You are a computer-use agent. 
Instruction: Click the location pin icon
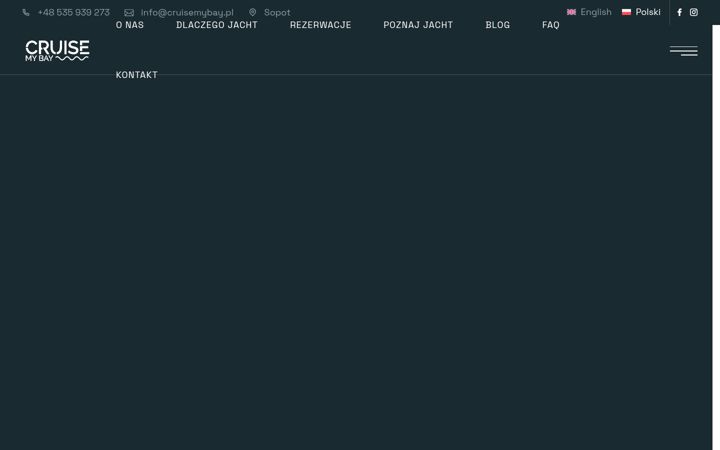point(253,12)
